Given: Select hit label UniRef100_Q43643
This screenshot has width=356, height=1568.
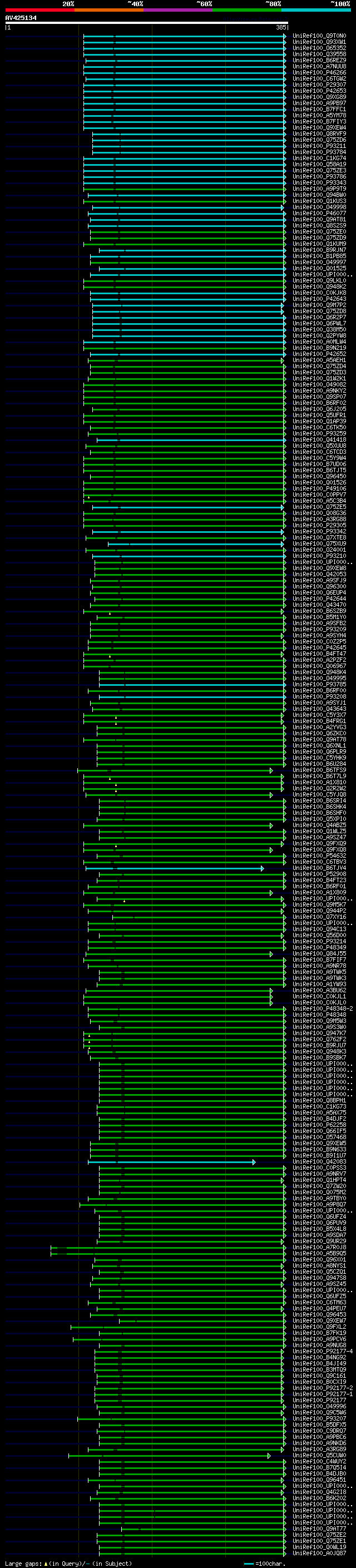Looking at the screenshot, I should [x=319, y=709].
